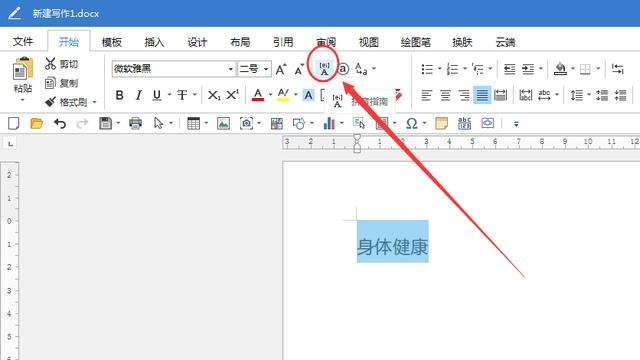Switch to the 视图 tab
Image resolution: width=640 pixels, height=360 pixels.
tap(369, 42)
